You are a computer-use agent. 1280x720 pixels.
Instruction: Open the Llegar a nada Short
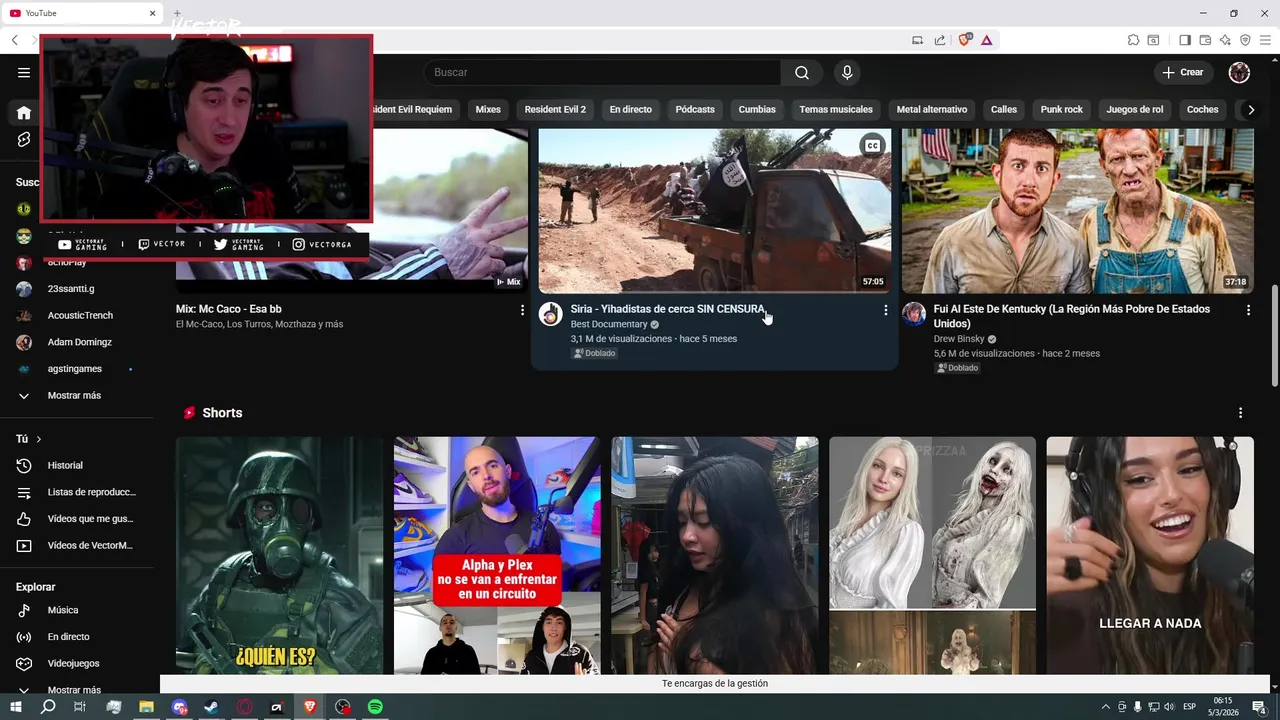[x=1150, y=555]
